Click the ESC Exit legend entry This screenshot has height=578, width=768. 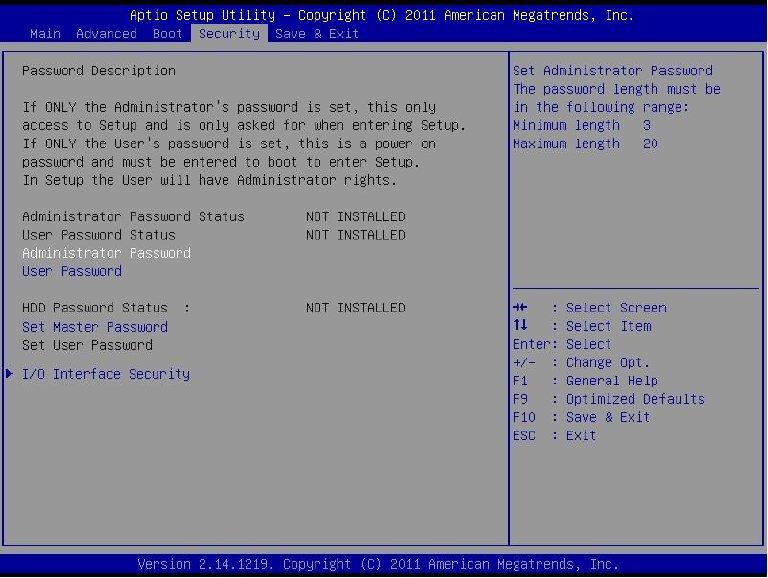tap(554, 435)
